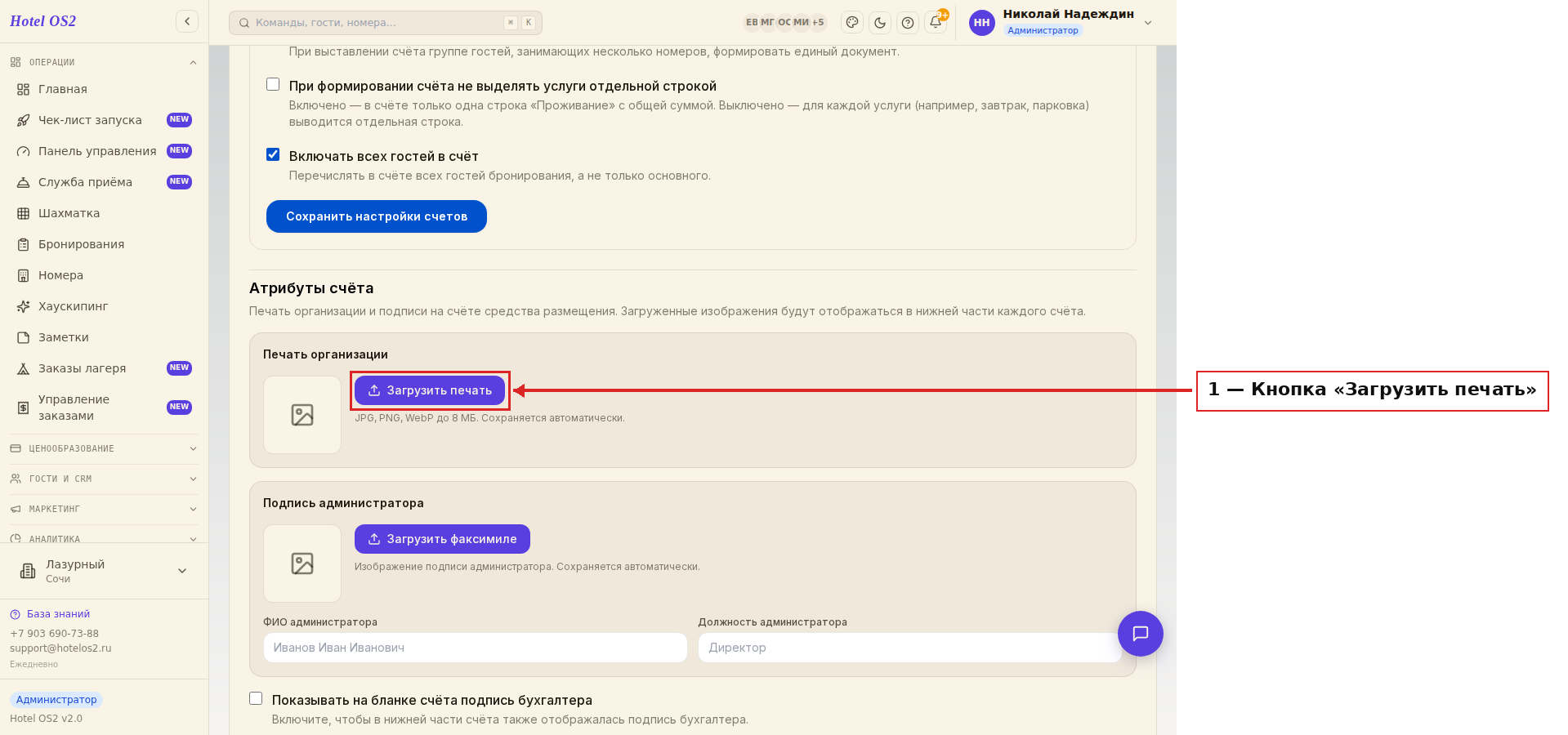Click the Лазурный hotel building icon
The image size is (1568, 735).
pyautogui.click(x=28, y=571)
